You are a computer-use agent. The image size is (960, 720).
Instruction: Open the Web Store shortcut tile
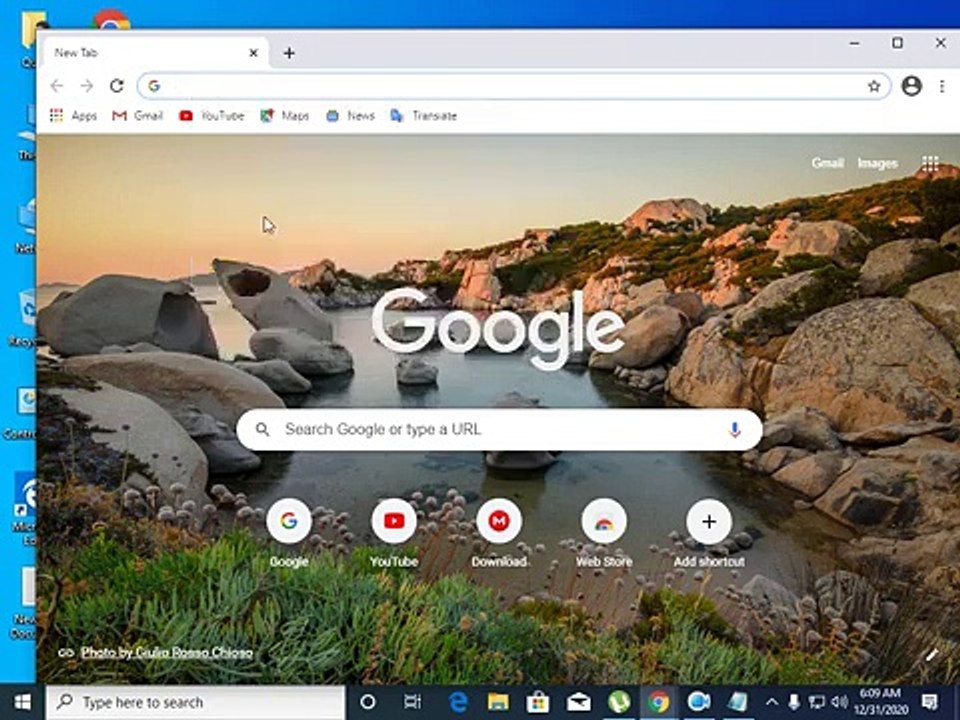coord(604,532)
